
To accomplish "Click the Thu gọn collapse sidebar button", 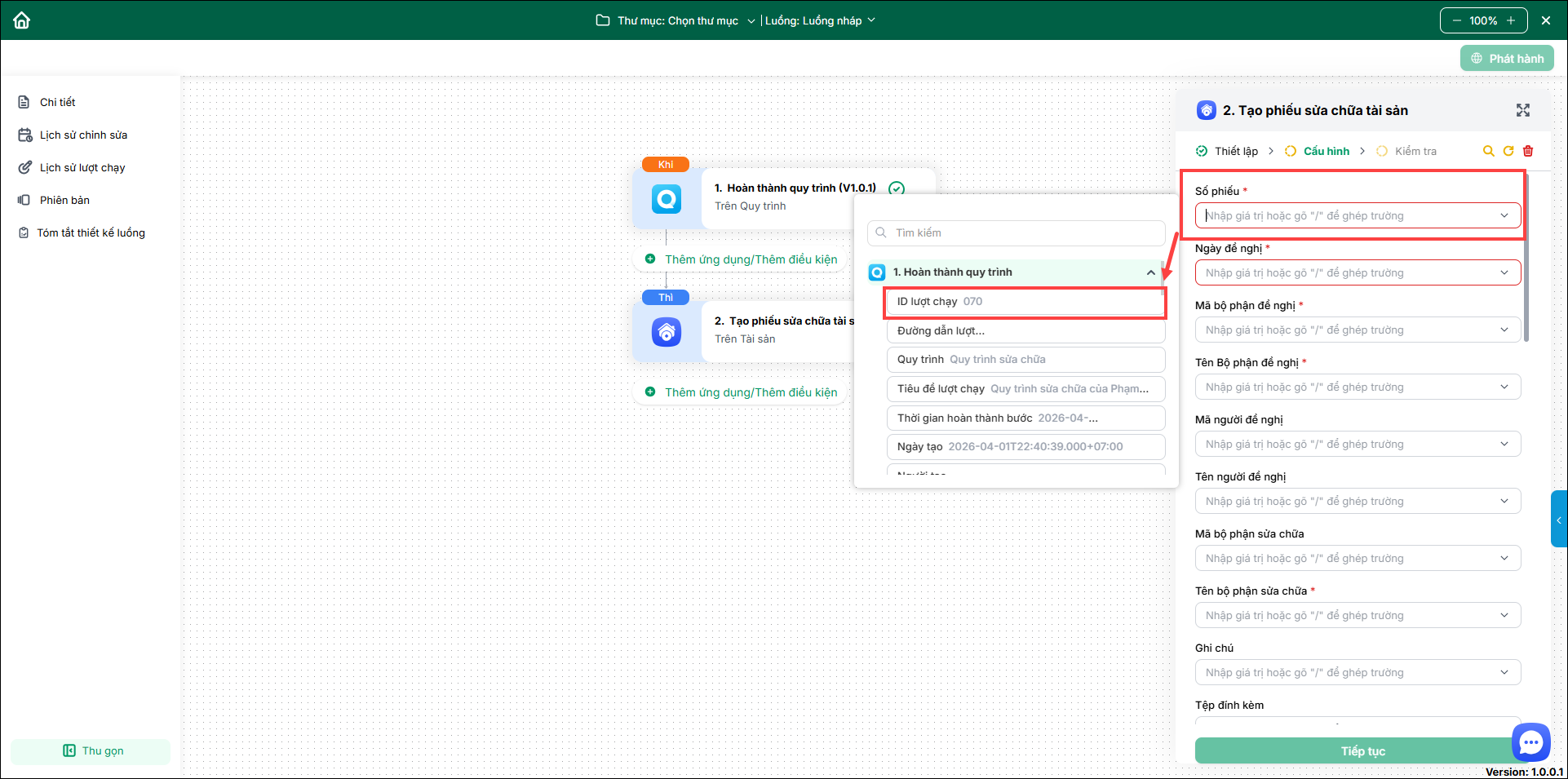I will [92, 750].
